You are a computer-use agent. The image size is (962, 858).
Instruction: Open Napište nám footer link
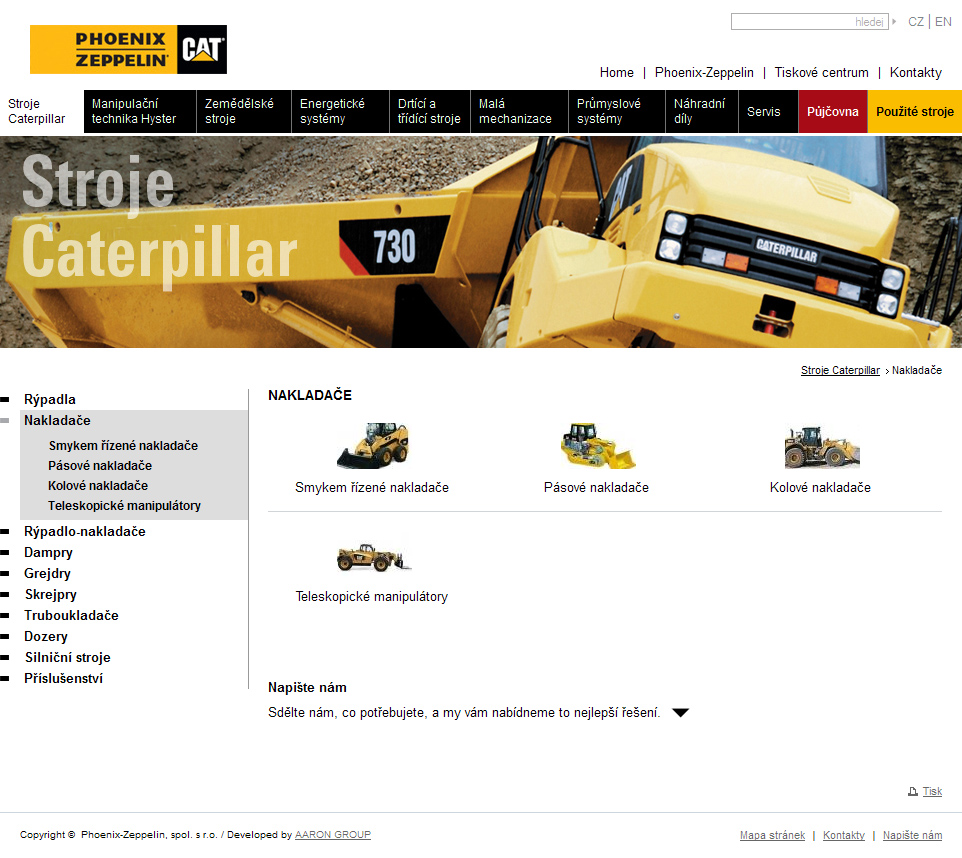coord(912,835)
